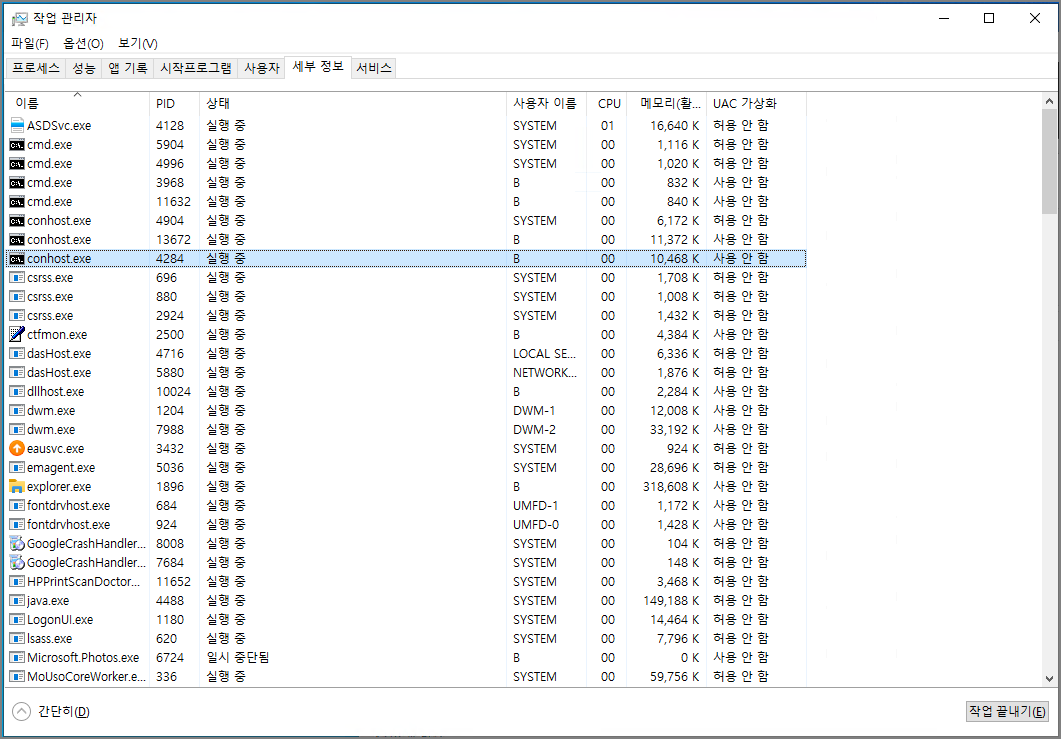
Task: Click the emagent.exe process icon
Action: (17, 467)
